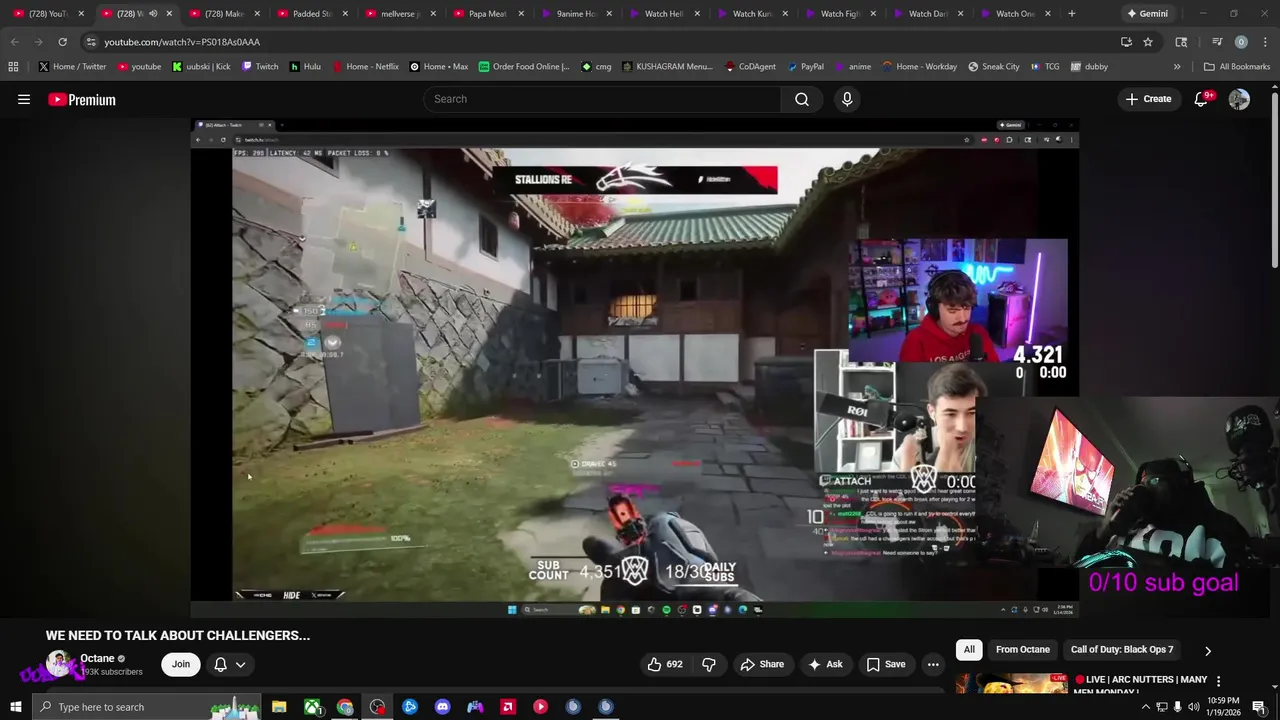This screenshot has width=1280, height=720.
Task: Open the Home - Netflix bookmark
Action: click(365, 67)
